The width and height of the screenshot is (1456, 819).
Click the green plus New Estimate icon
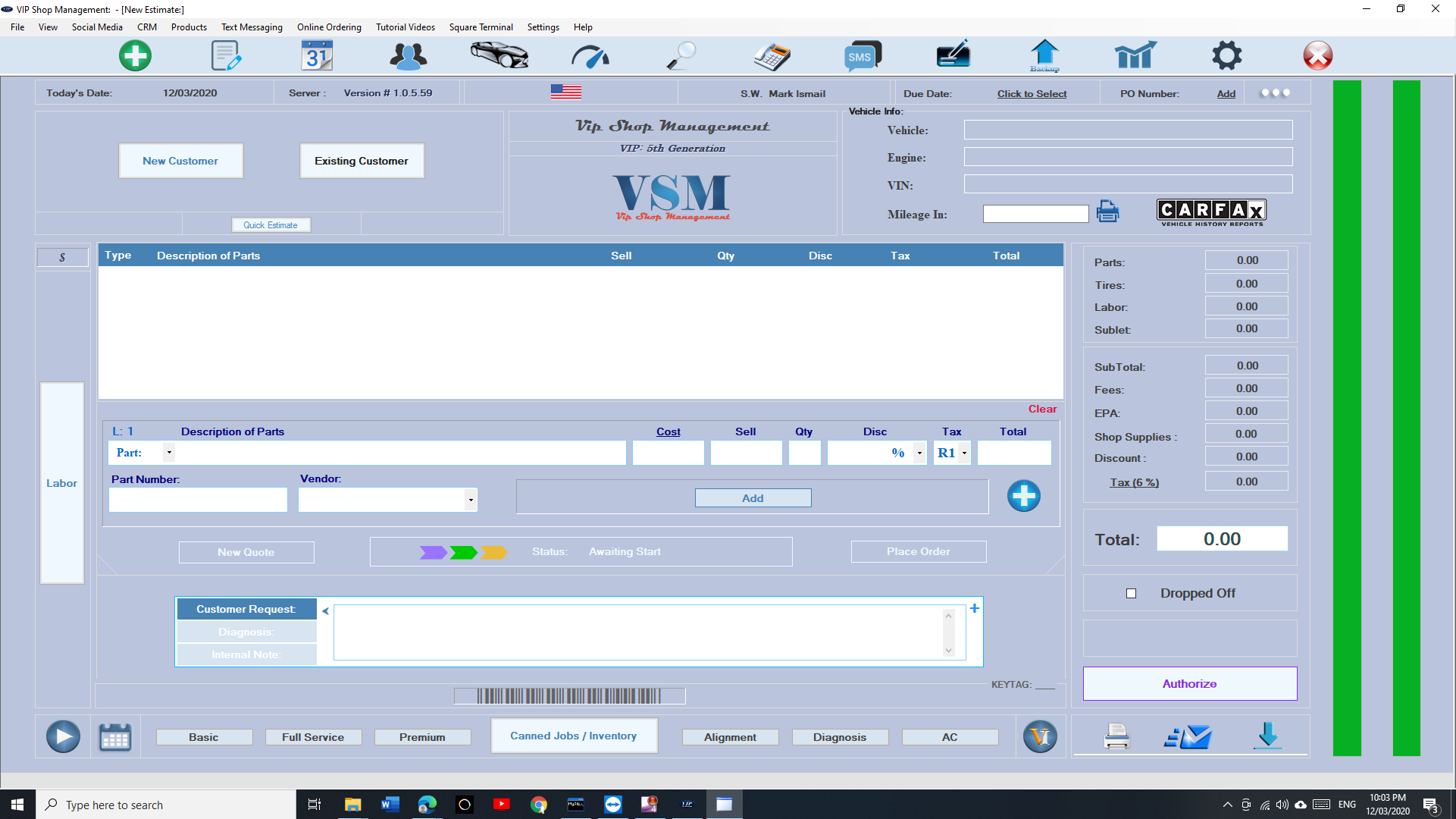pyautogui.click(x=135, y=55)
